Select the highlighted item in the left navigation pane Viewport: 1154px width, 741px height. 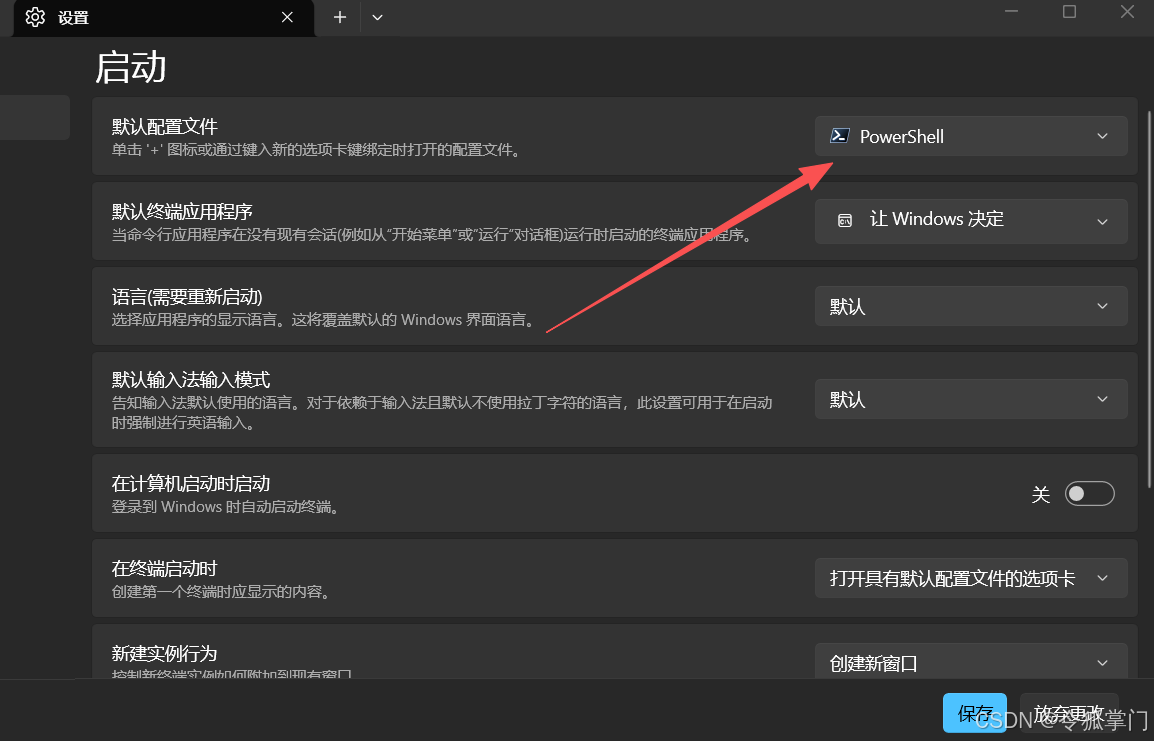coord(35,117)
